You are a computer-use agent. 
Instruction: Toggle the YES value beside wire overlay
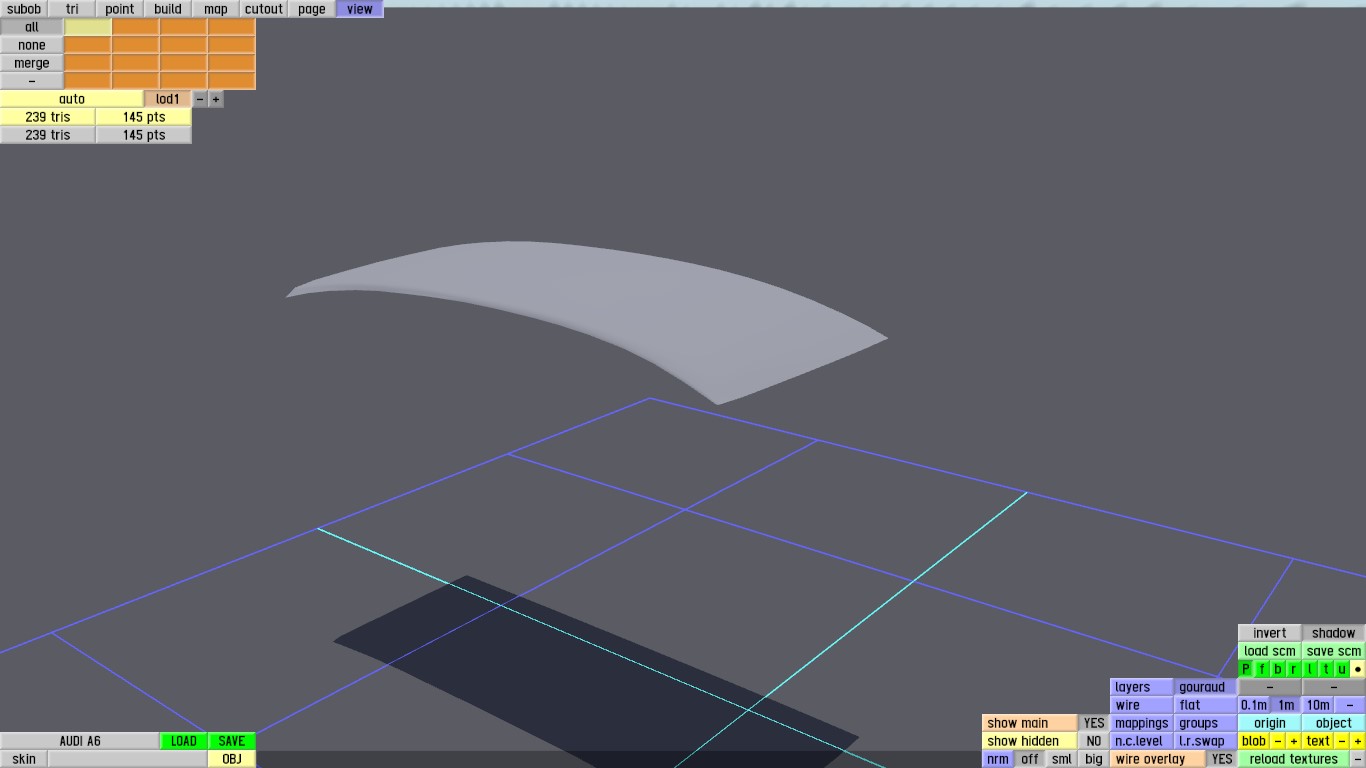tap(1222, 759)
